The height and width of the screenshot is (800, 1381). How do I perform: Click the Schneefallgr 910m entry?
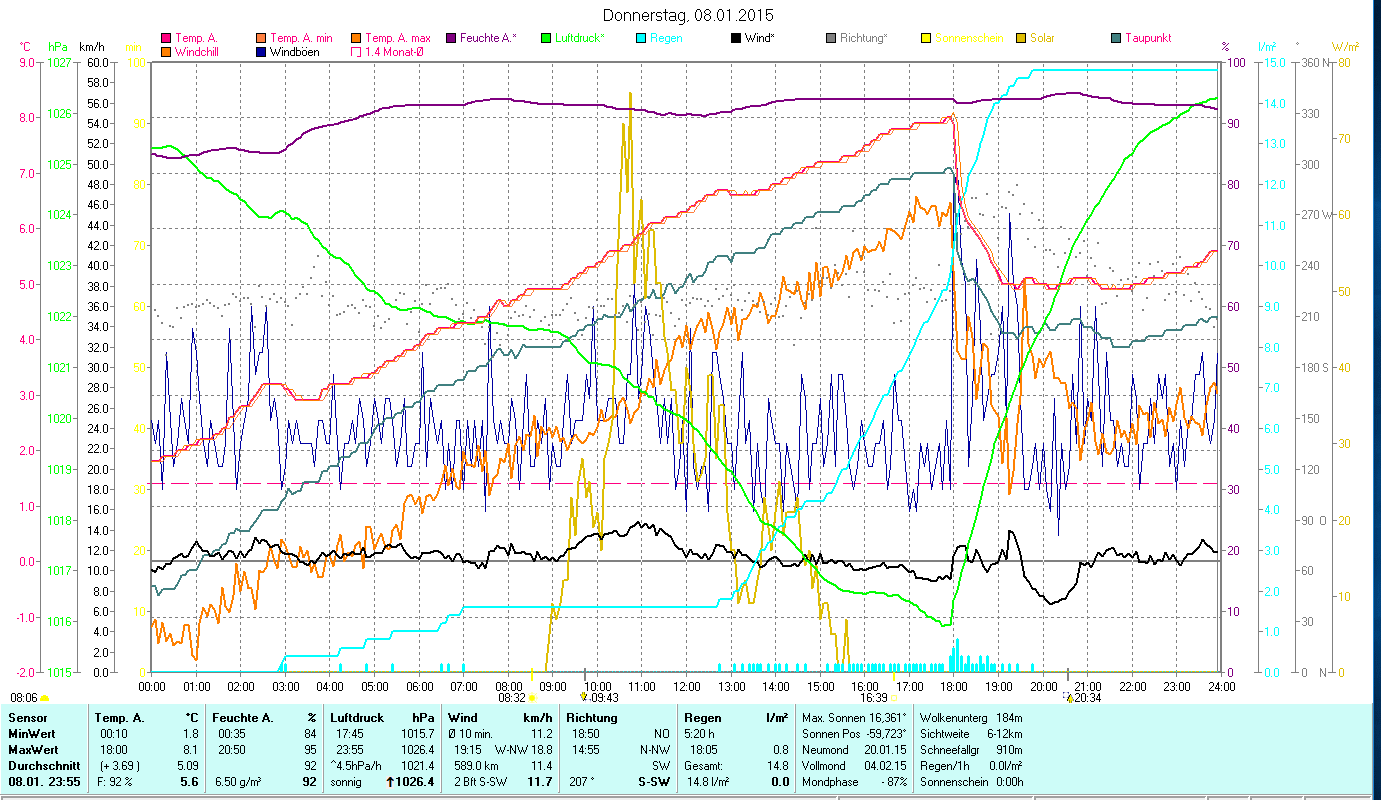click(970, 749)
